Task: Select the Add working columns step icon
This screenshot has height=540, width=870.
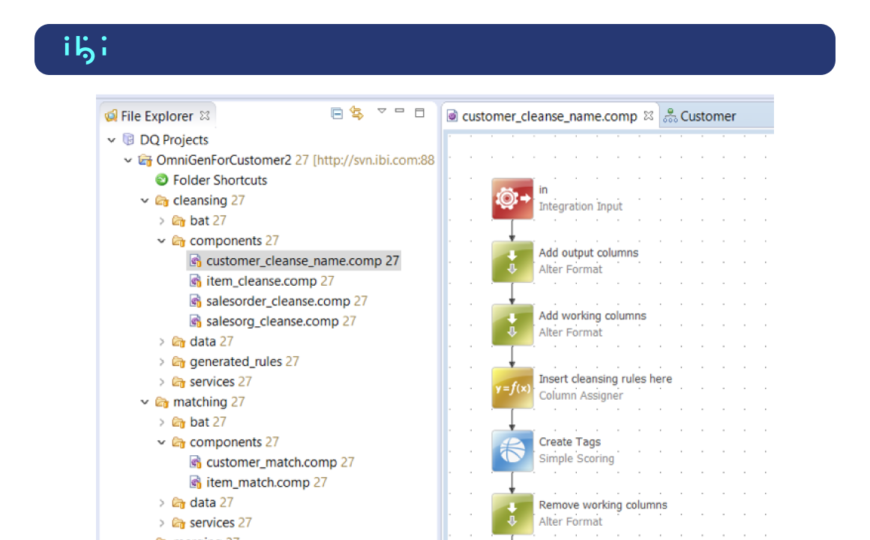Action: point(512,325)
